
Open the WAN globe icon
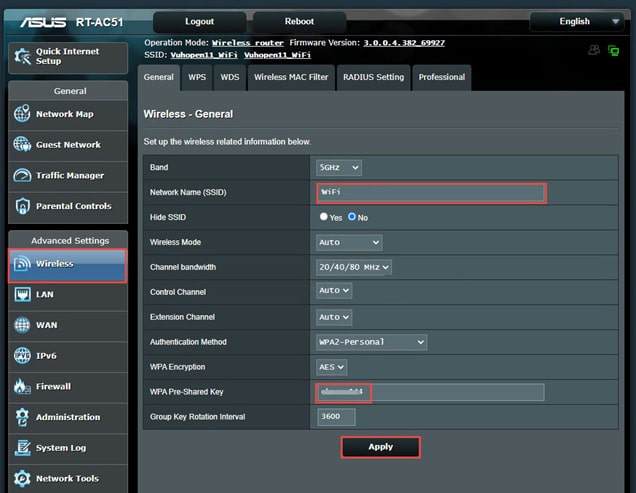click(x=22, y=325)
